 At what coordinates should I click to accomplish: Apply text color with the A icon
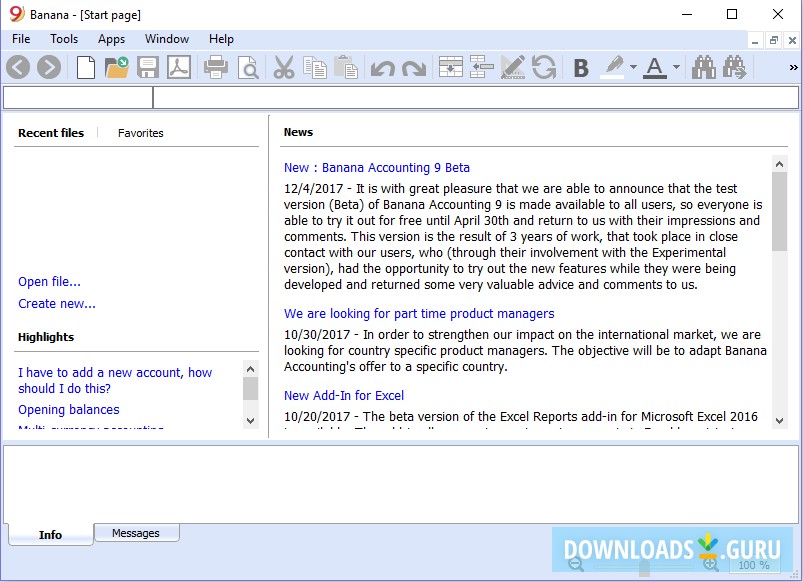point(654,67)
